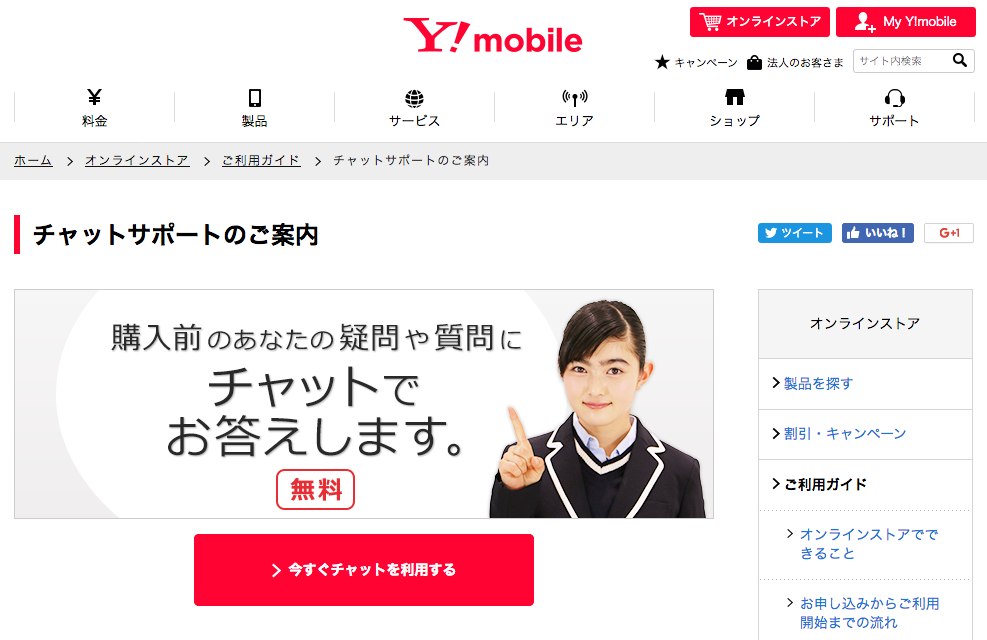Go to ホーム breadcrumb link
Viewport: 987px width, 640px height.
click(x=33, y=160)
